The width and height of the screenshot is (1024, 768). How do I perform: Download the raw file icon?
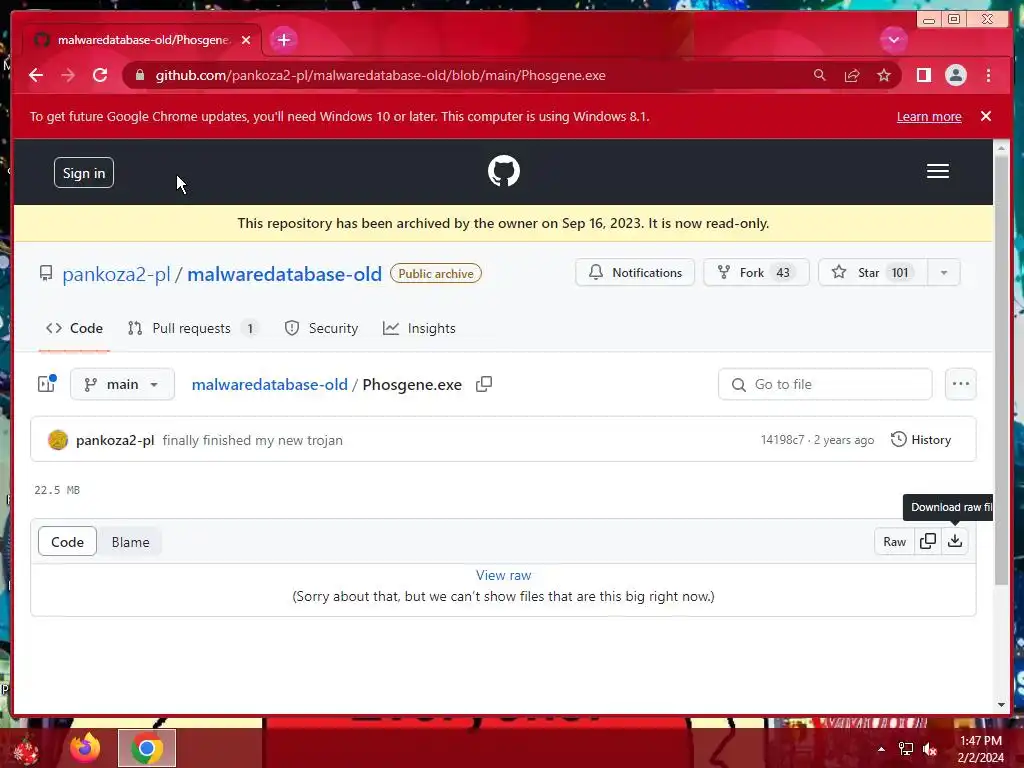coord(955,541)
